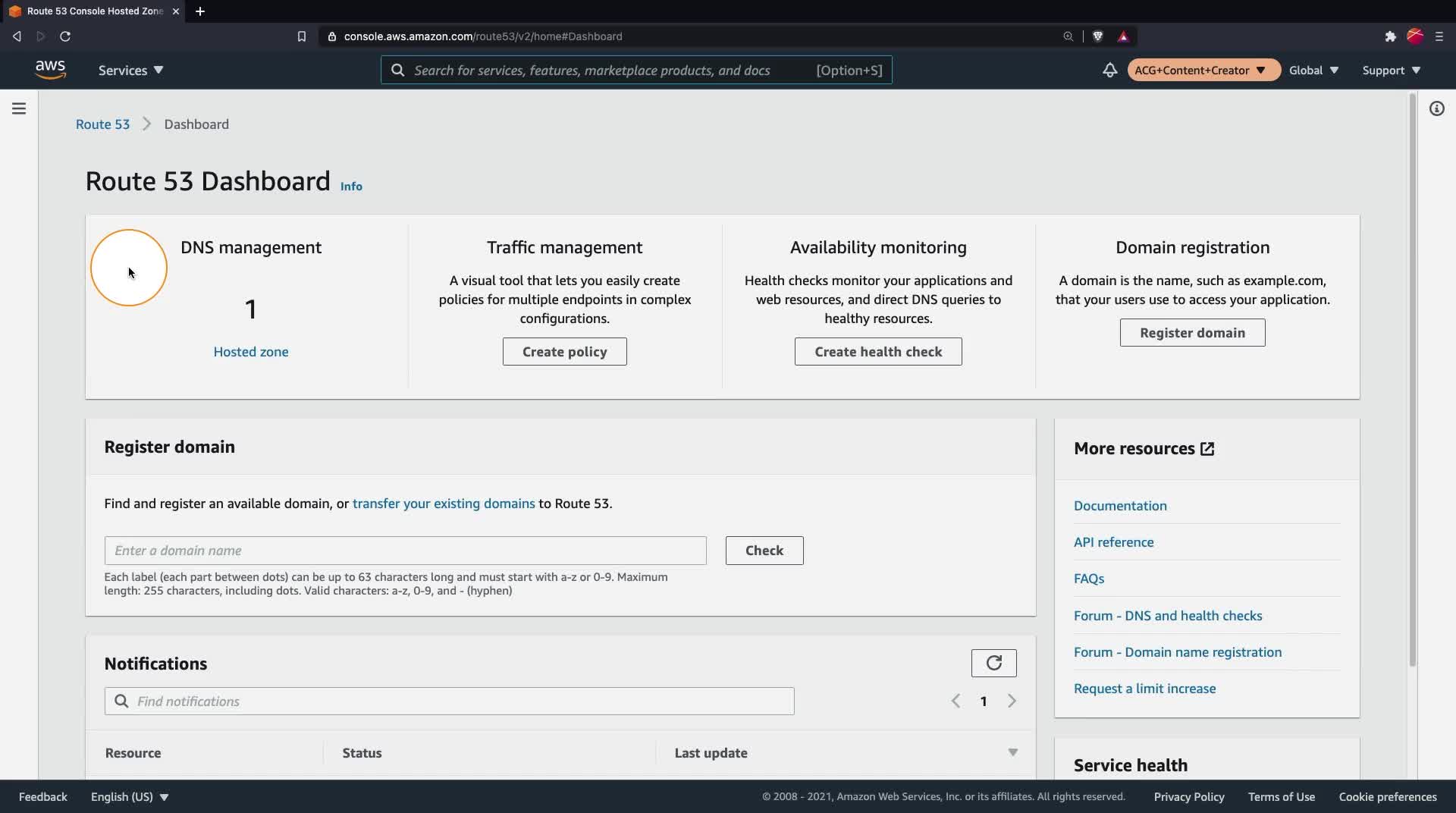Click the browser back arrow
1456x813 pixels.
click(x=17, y=36)
